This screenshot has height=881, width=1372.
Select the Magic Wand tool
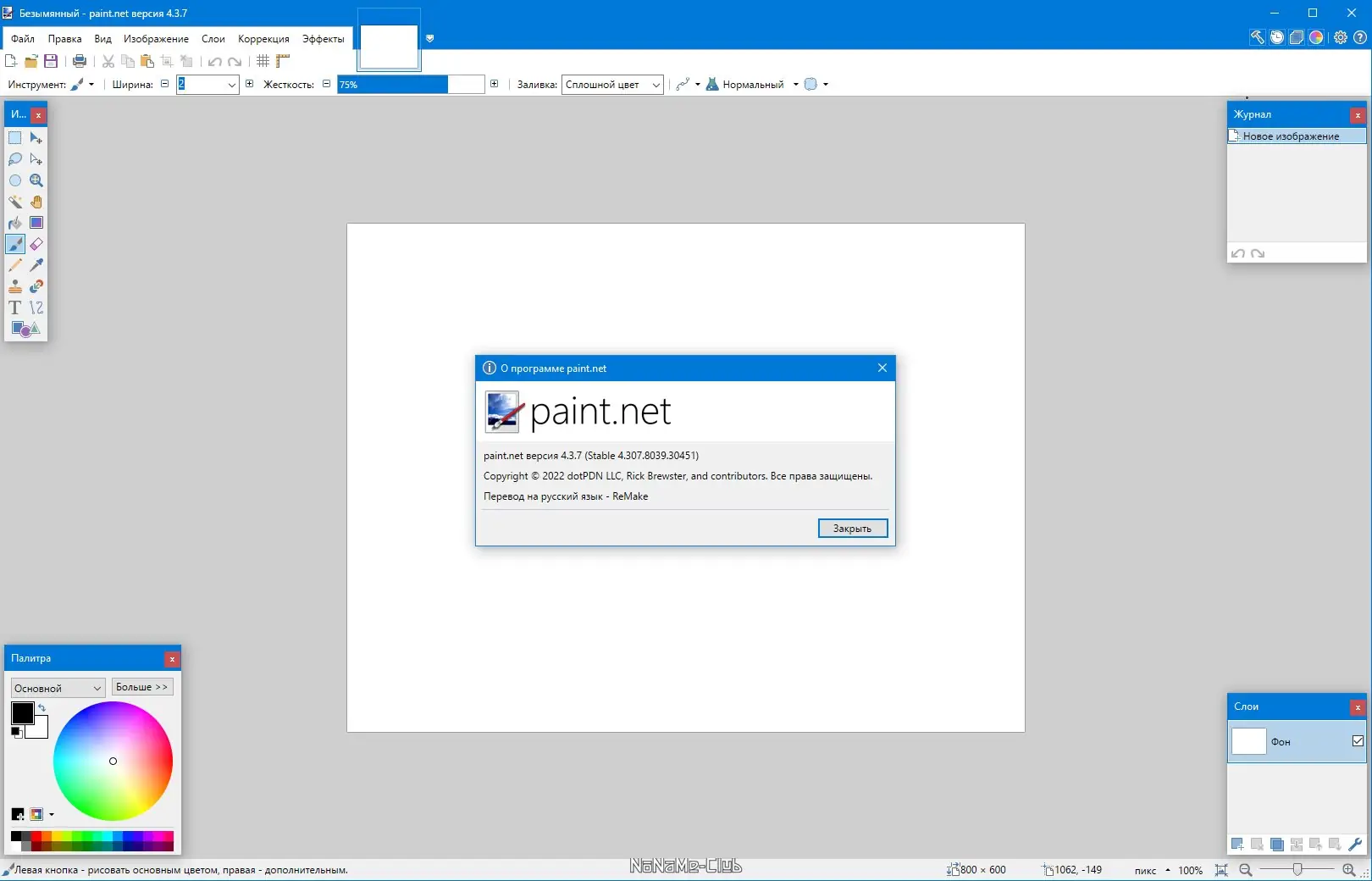pos(15,202)
